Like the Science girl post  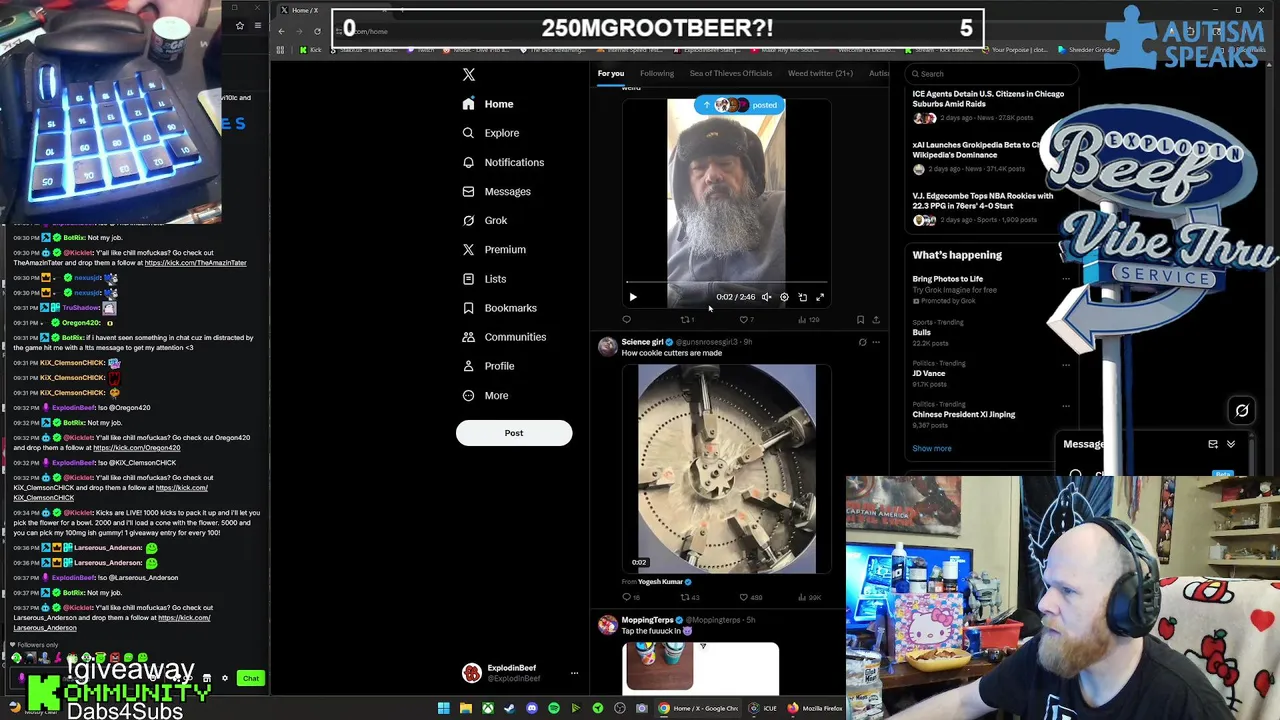749,597
